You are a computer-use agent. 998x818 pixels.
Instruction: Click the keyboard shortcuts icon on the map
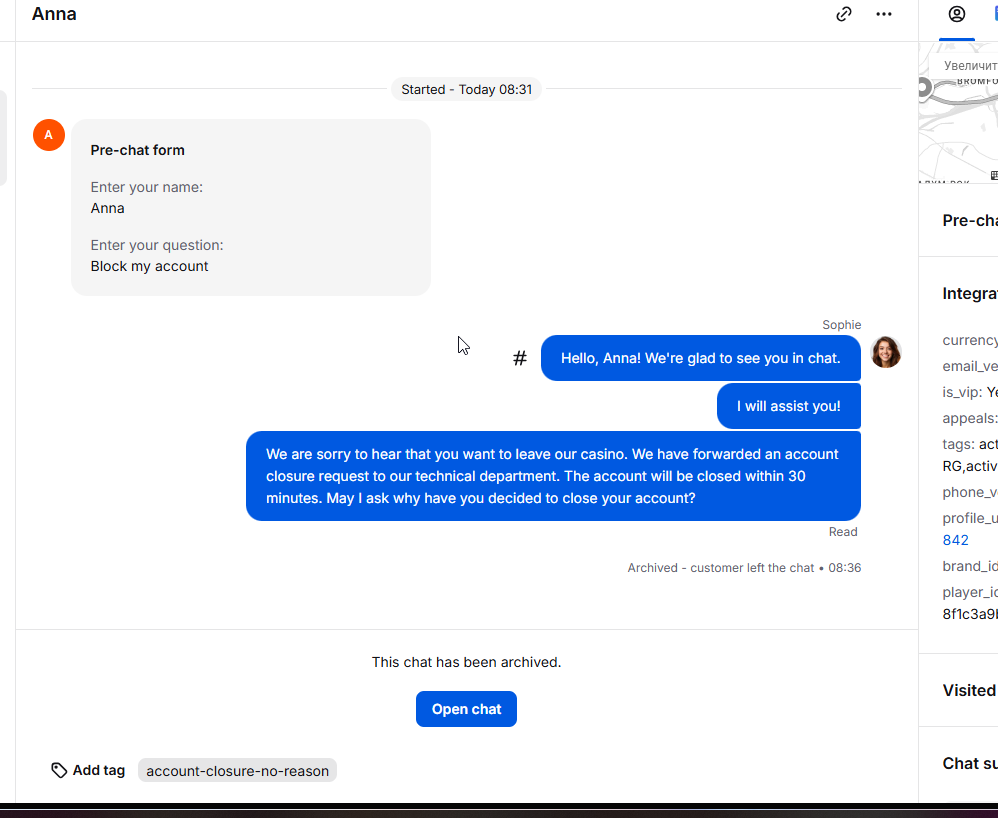point(994,175)
